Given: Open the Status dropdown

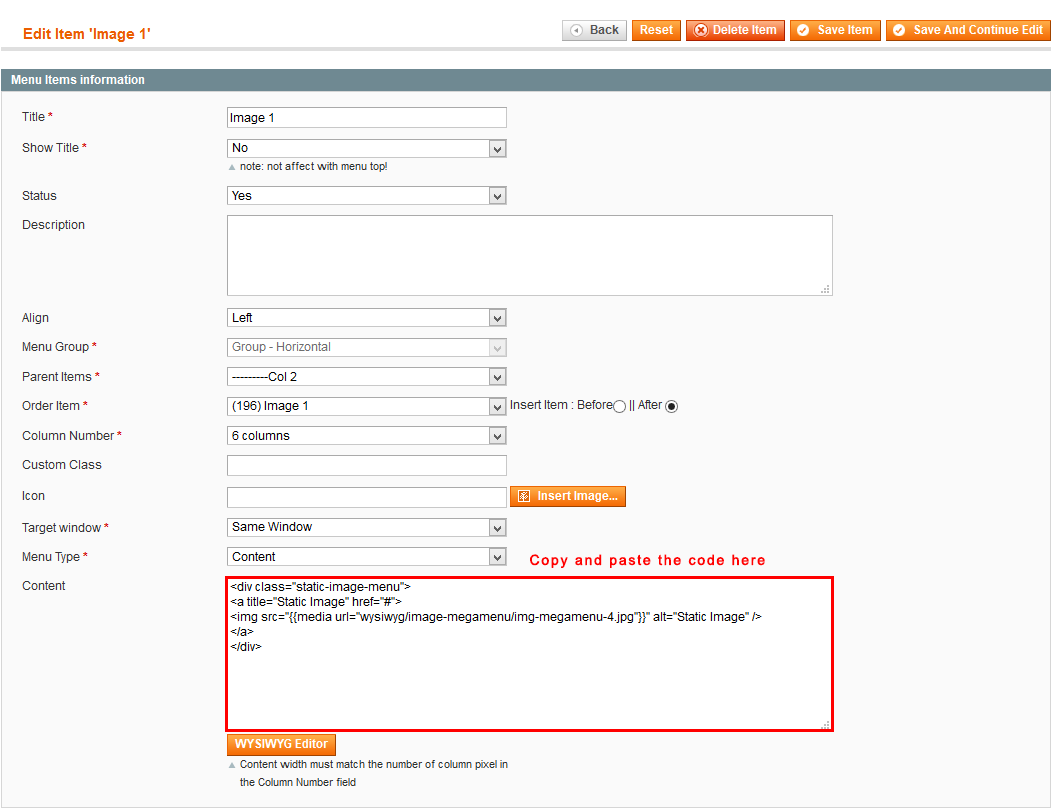Looking at the screenshot, I should pyautogui.click(x=366, y=196).
